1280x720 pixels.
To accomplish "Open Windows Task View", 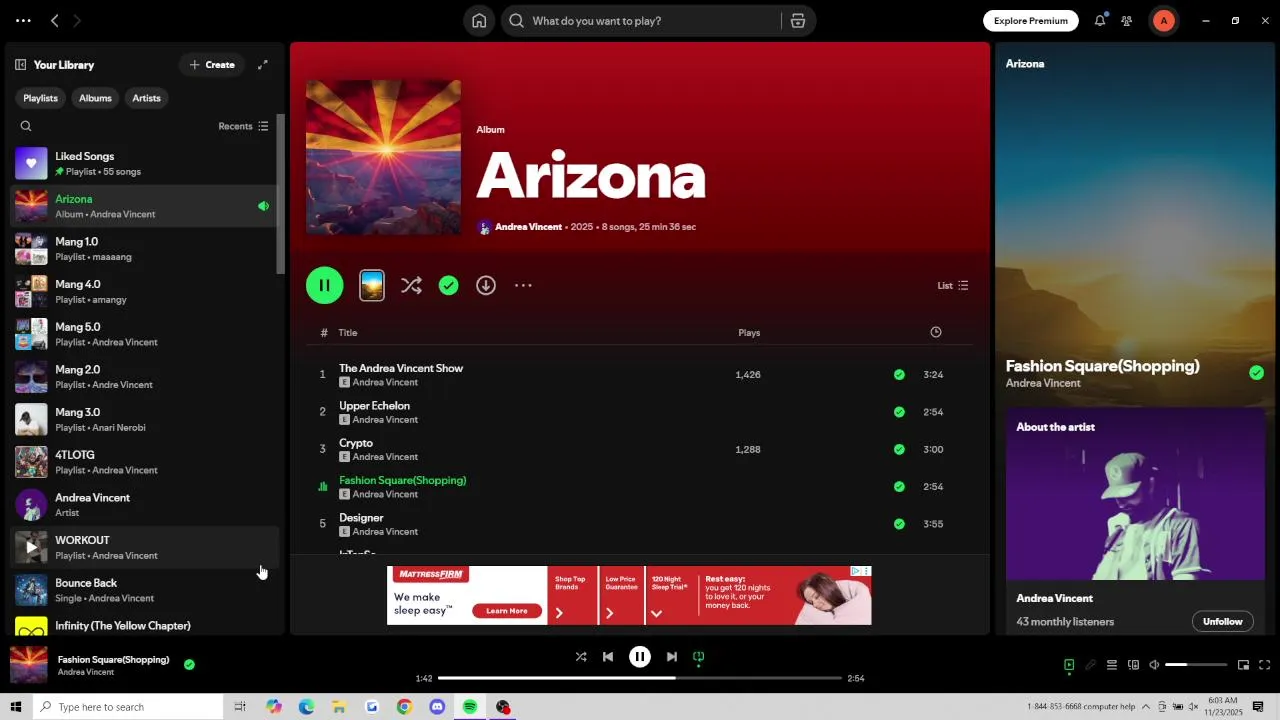I will [240, 707].
